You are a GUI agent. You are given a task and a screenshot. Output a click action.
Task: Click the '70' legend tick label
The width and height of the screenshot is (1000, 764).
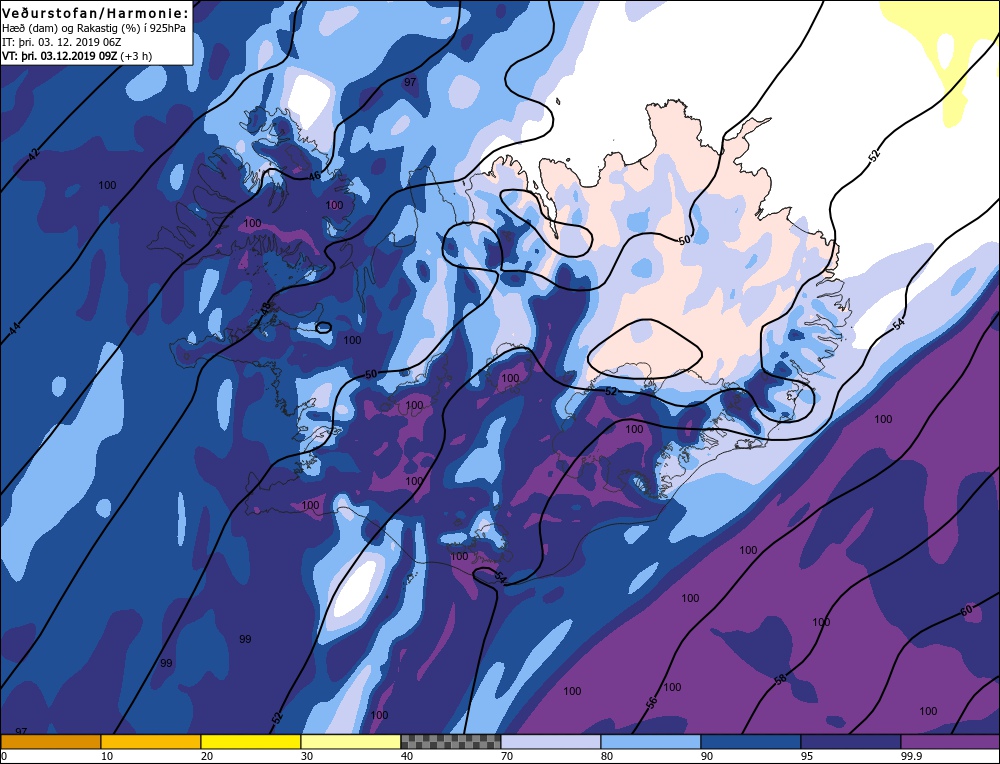(x=507, y=756)
